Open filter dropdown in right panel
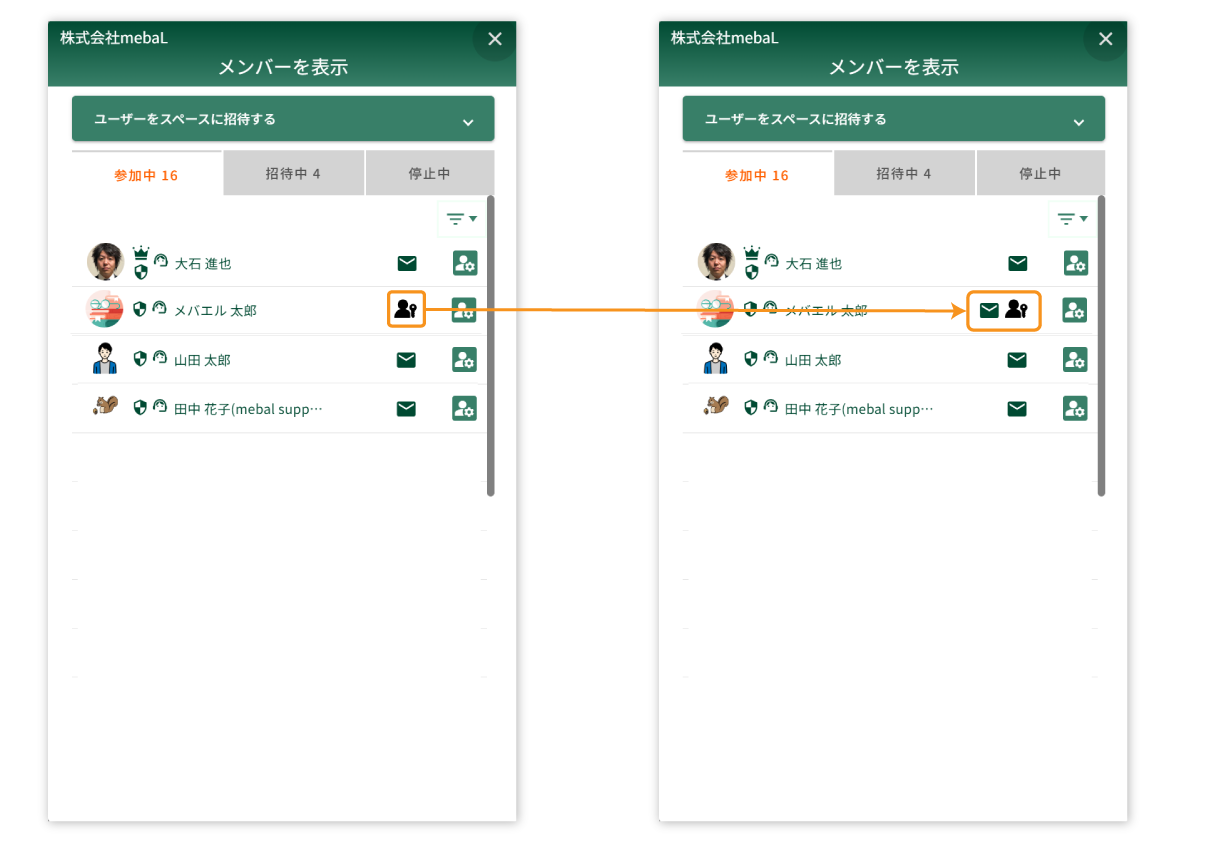This screenshot has width=1207, height=856. (x=1072, y=218)
